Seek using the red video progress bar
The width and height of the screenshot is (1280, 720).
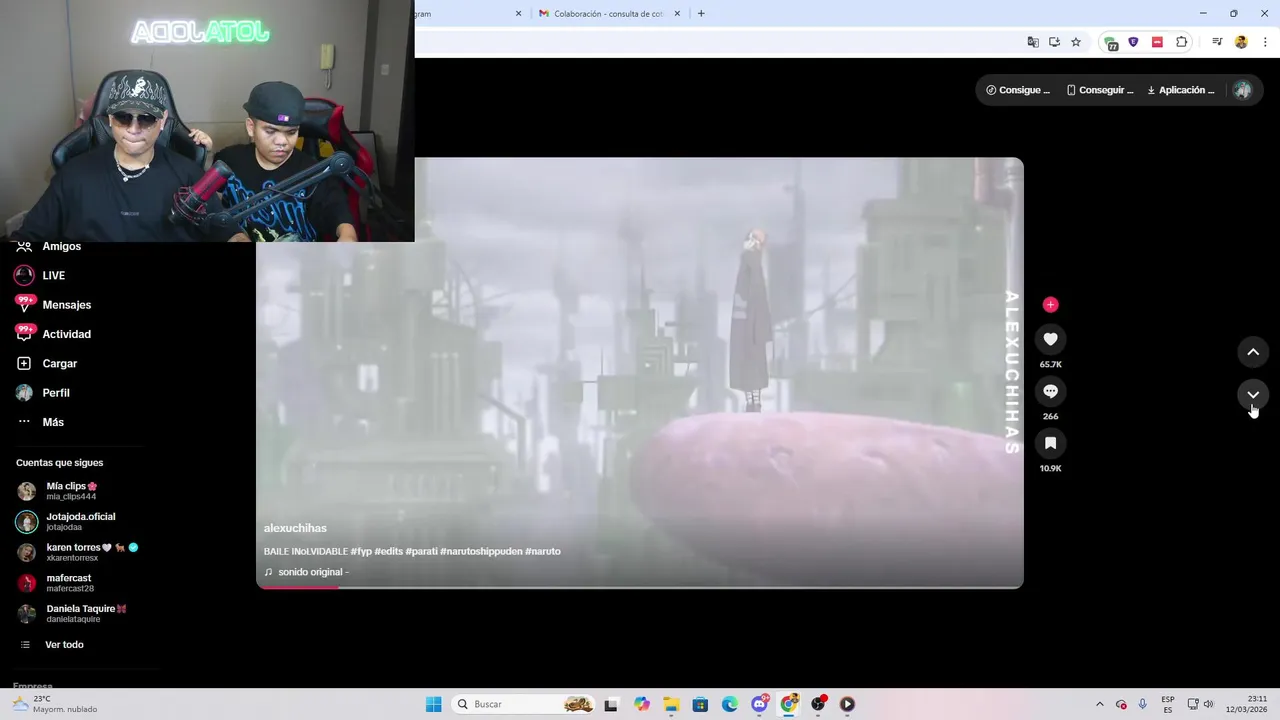(x=640, y=587)
